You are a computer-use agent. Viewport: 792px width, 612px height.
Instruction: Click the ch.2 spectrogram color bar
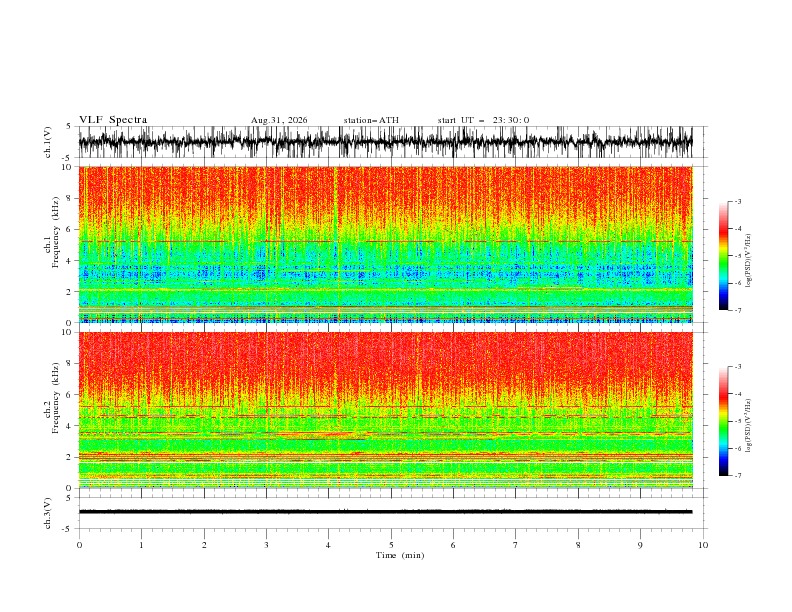click(x=723, y=421)
